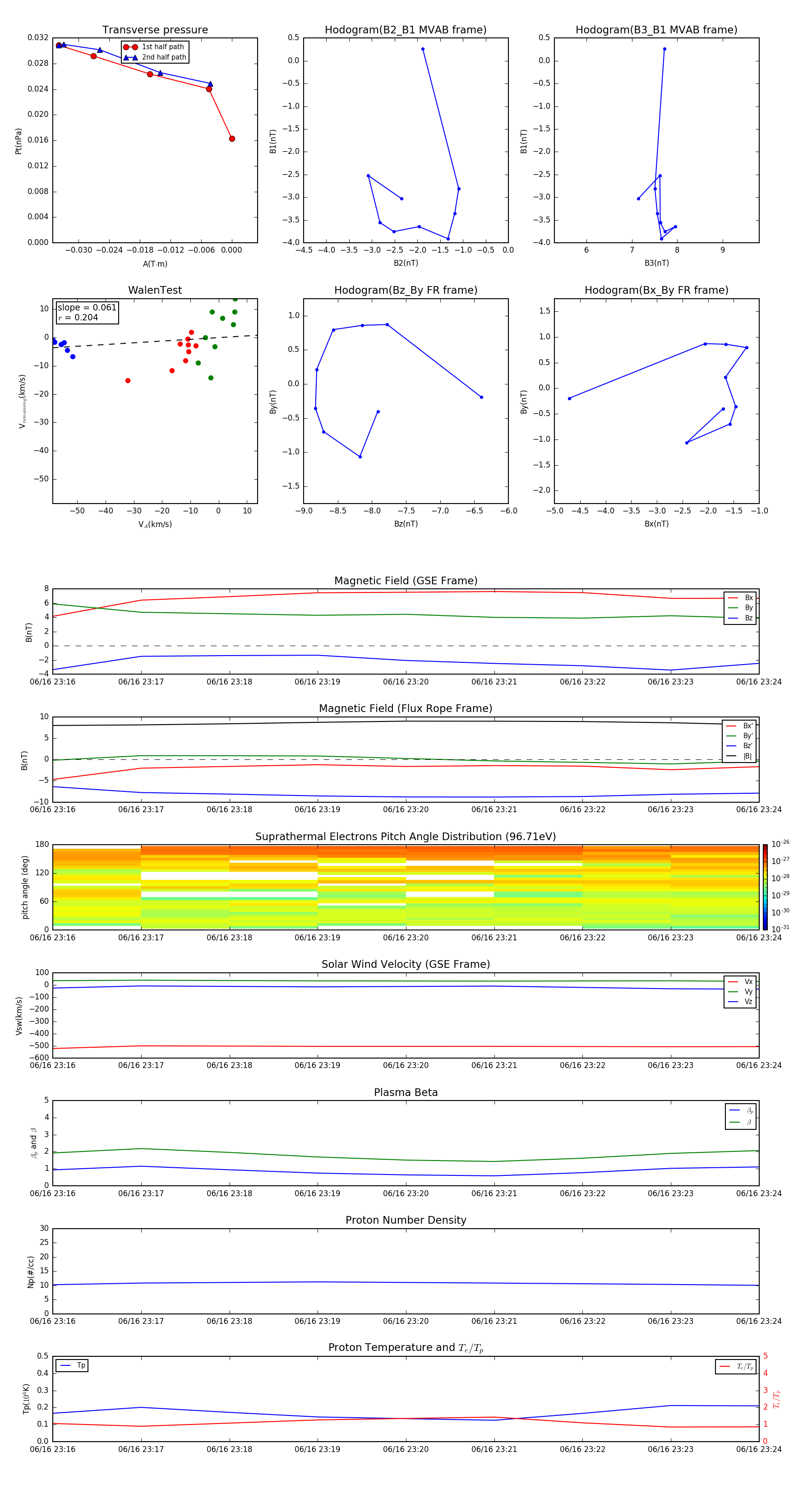Screen dimensions: 812x1489
Task: Click 'r = 0.204' annotation text
Action: click(x=78, y=317)
